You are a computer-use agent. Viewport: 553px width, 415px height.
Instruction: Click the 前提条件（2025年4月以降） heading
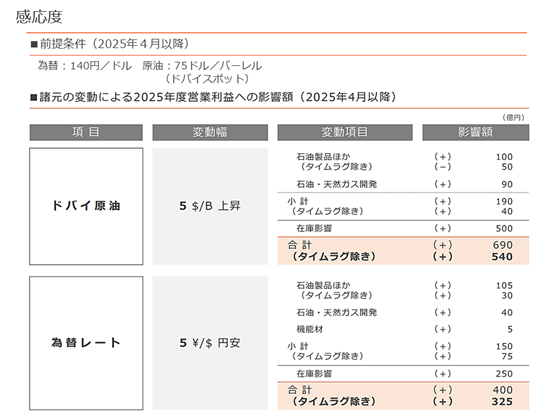[x=110, y=44]
